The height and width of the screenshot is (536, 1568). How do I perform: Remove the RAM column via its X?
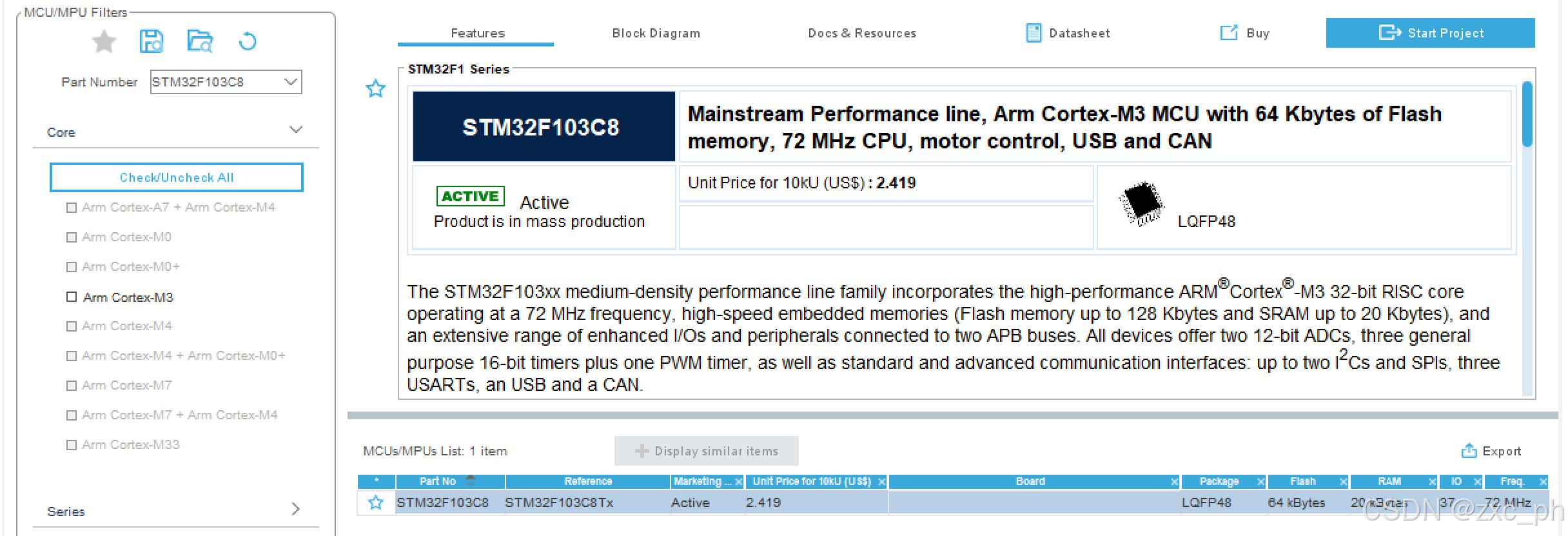pos(1432,482)
